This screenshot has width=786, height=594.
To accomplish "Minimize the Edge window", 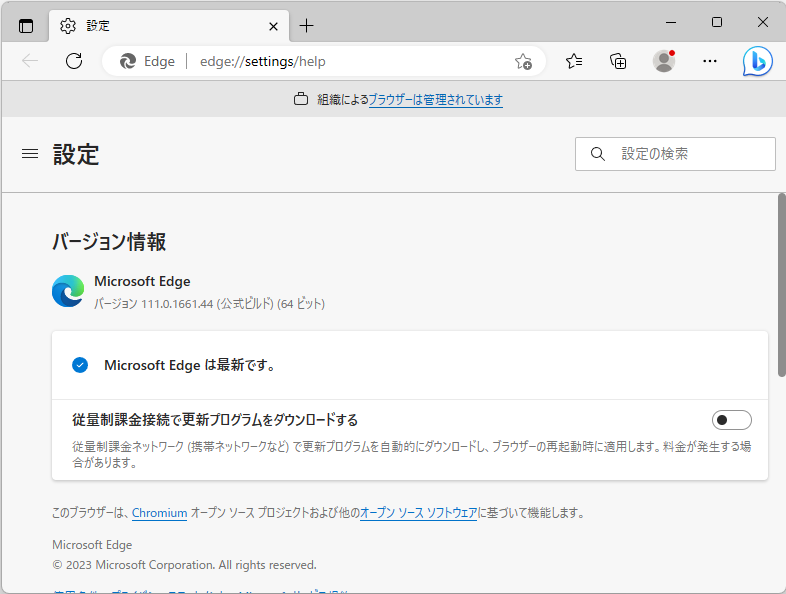I will 671,22.
